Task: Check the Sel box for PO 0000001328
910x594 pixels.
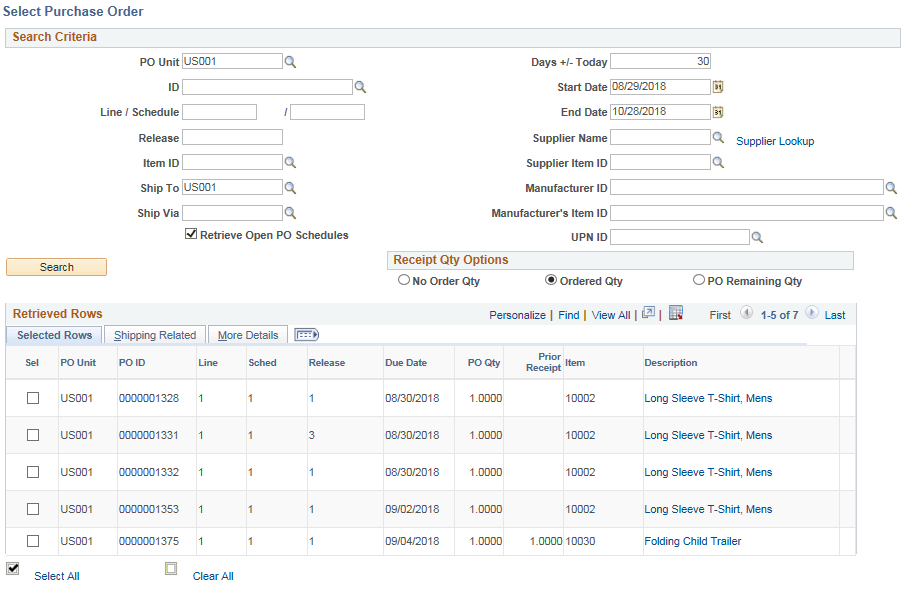Action: click(x=32, y=398)
